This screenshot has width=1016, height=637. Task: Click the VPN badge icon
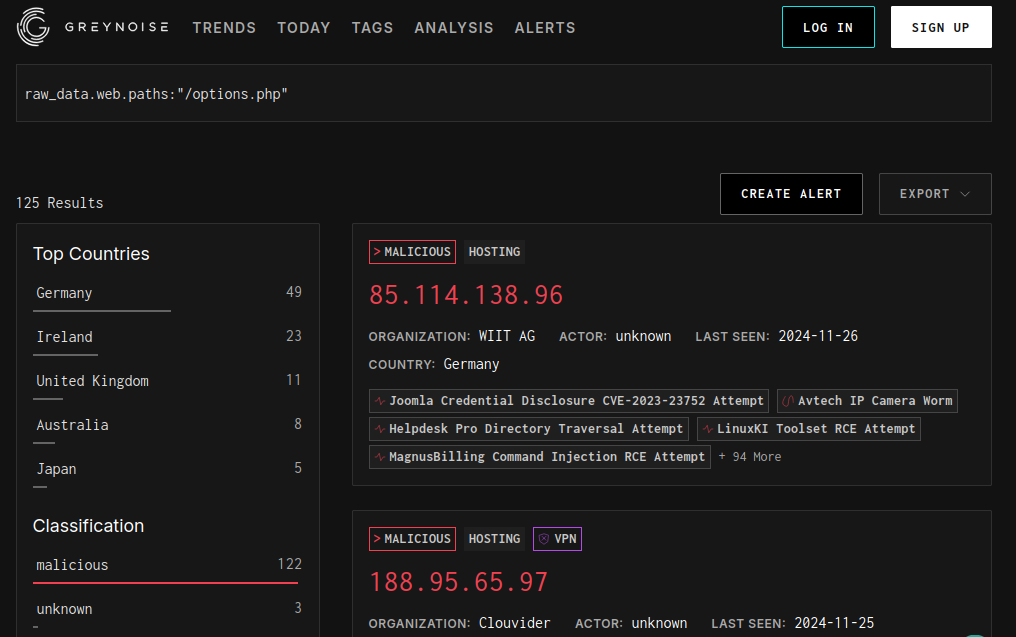pyautogui.click(x=544, y=539)
